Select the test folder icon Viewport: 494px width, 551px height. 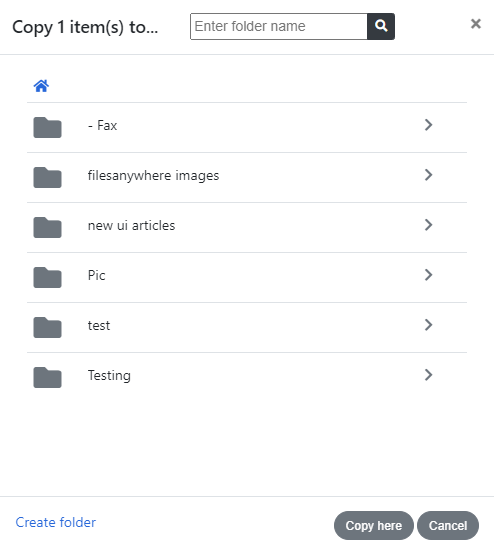(x=47, y=327)
